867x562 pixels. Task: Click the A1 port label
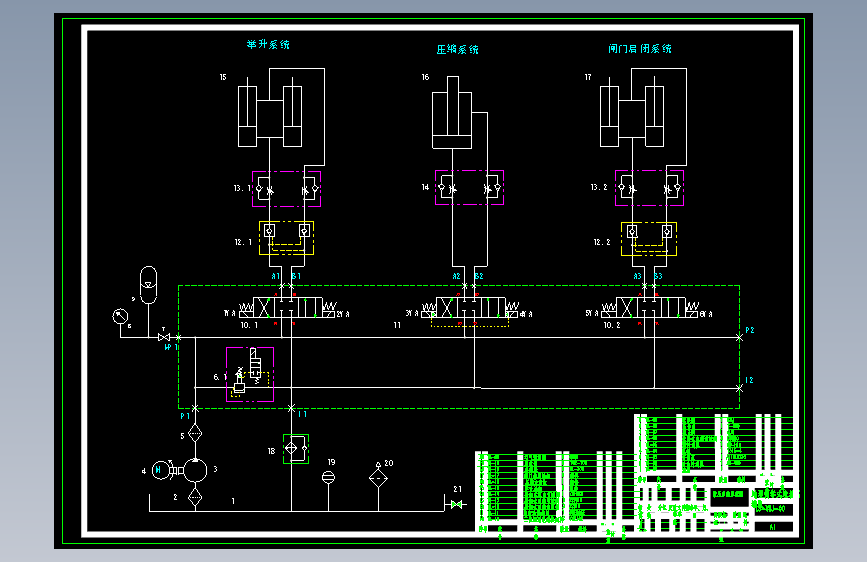276,276
